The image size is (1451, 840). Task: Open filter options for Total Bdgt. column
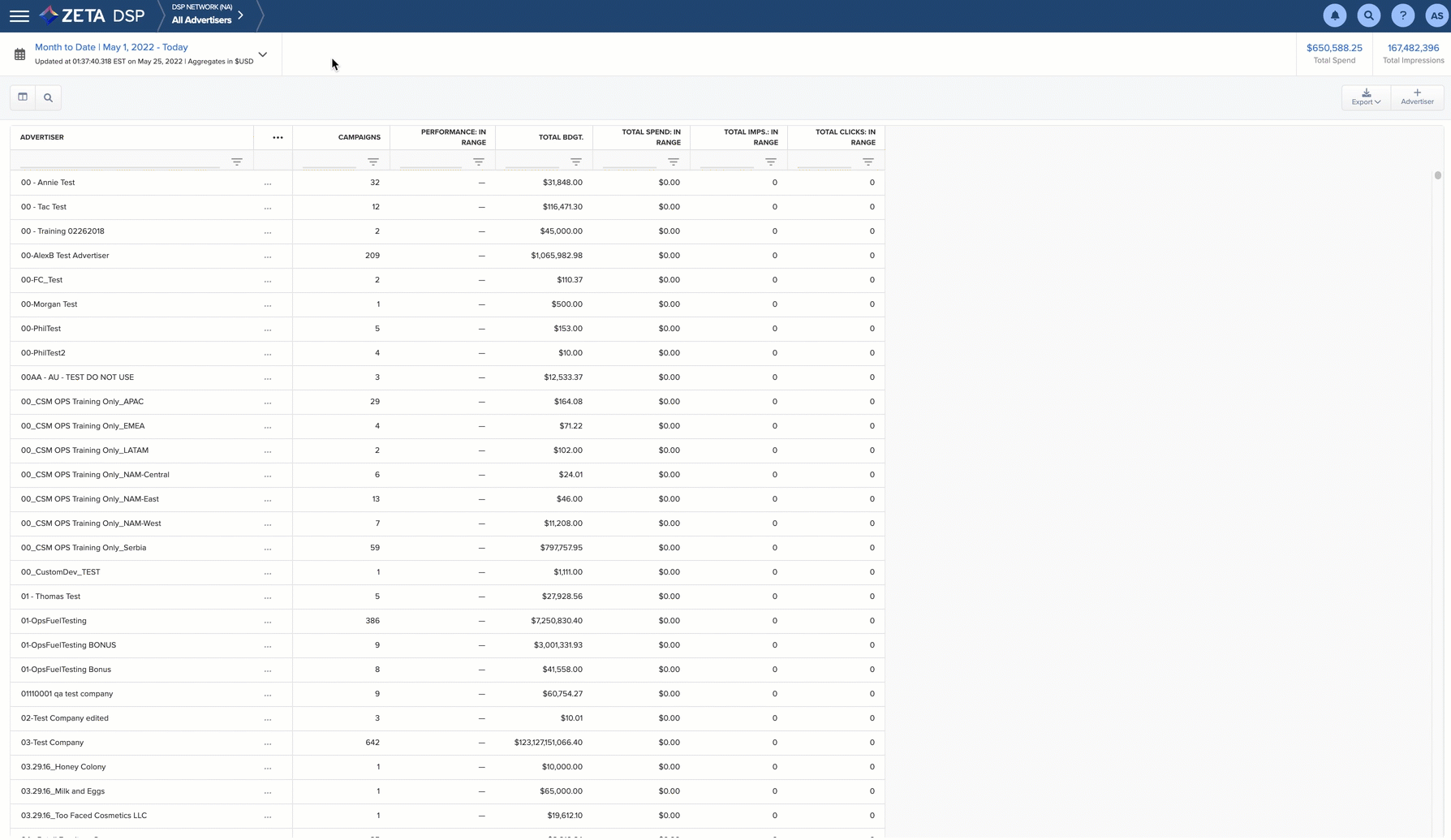tap(575, 162)
